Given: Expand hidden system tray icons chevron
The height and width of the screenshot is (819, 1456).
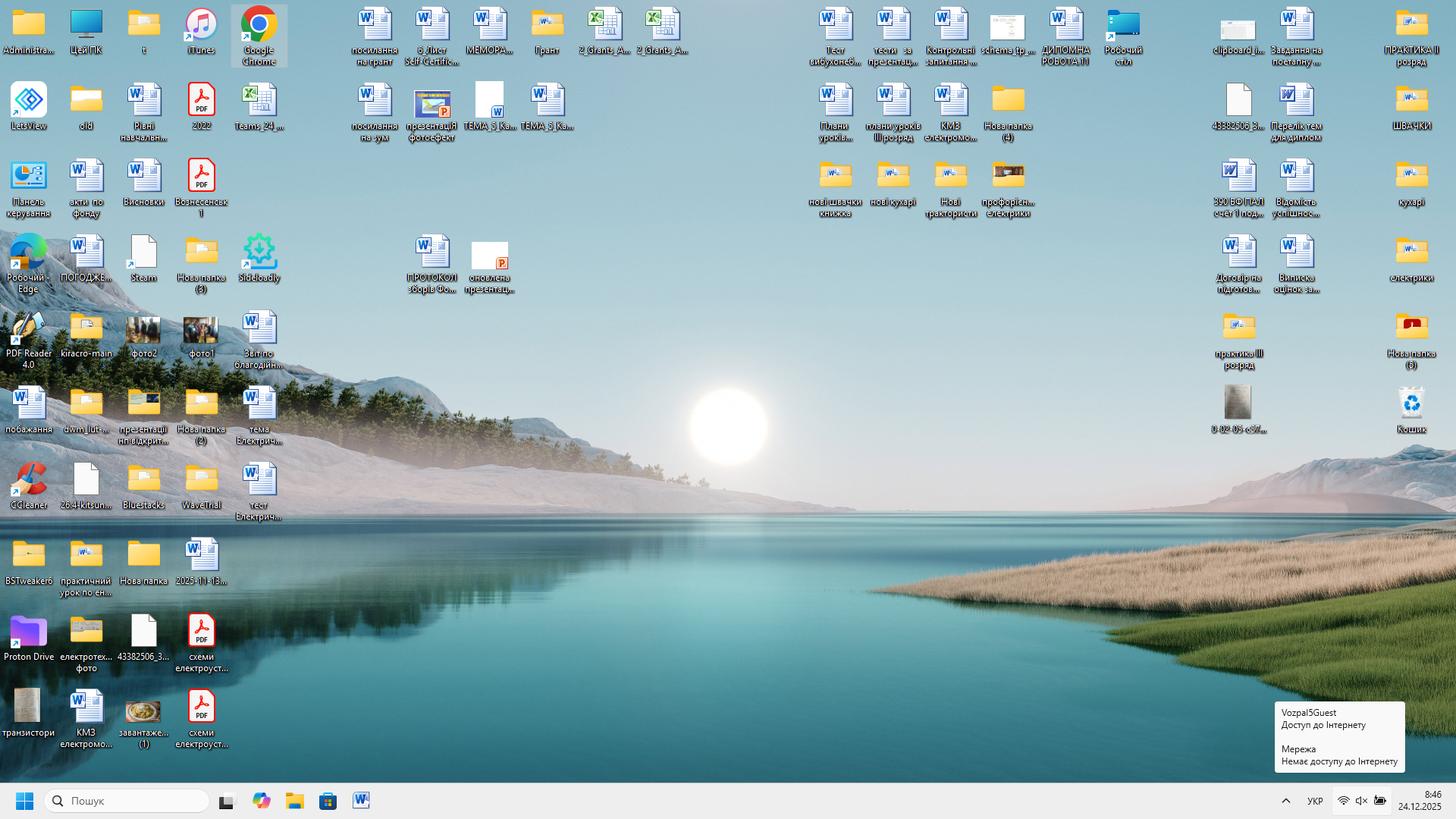Looking at the screenshot, I should (1286, 801).
